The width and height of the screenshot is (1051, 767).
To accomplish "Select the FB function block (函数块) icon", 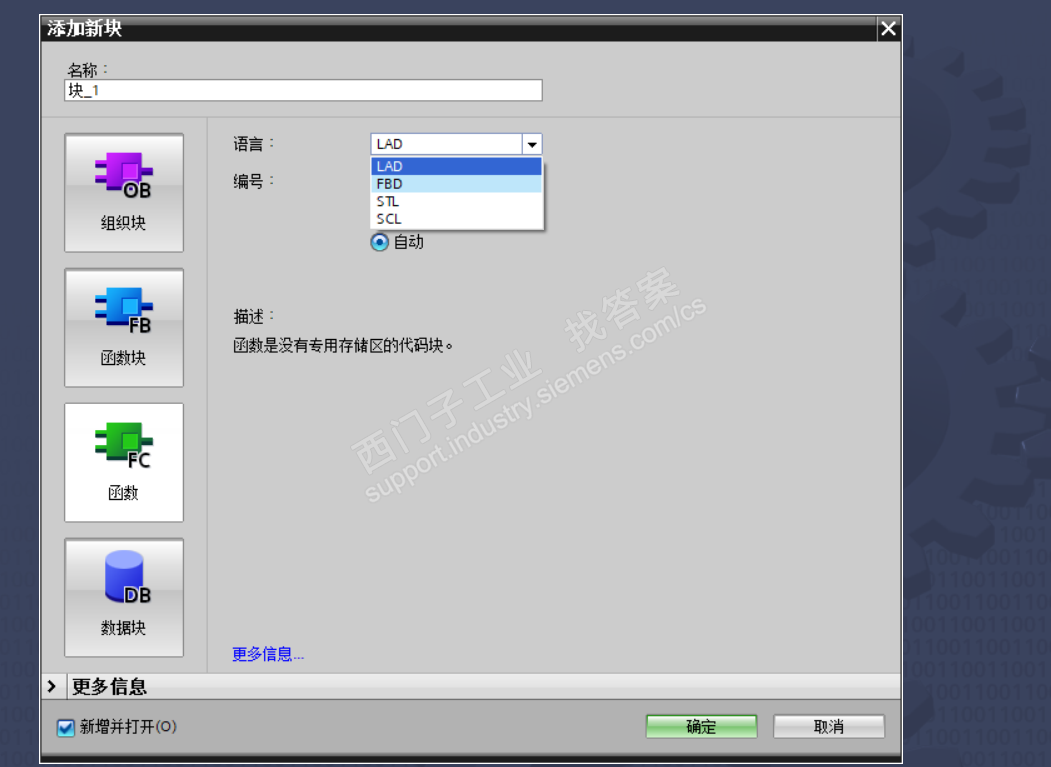I will 124,327.
